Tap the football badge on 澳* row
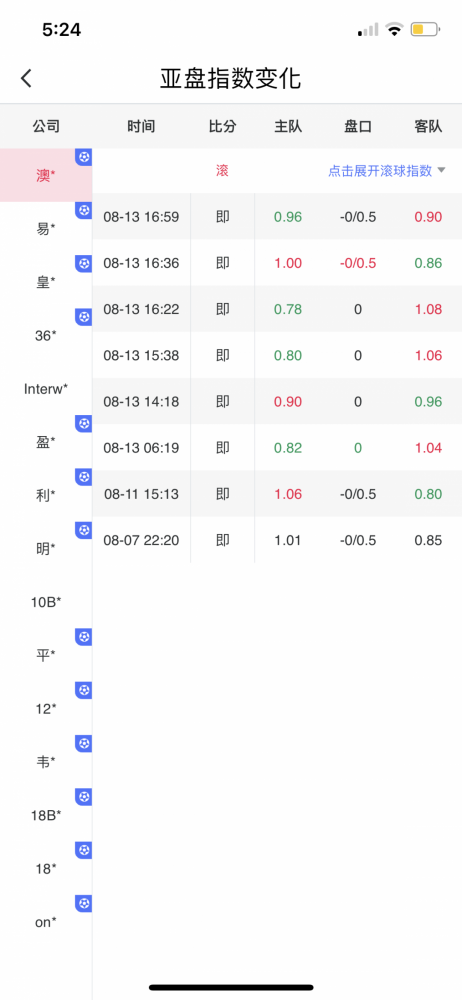Screen dimensions: 462x1000 tap(84, 157)
